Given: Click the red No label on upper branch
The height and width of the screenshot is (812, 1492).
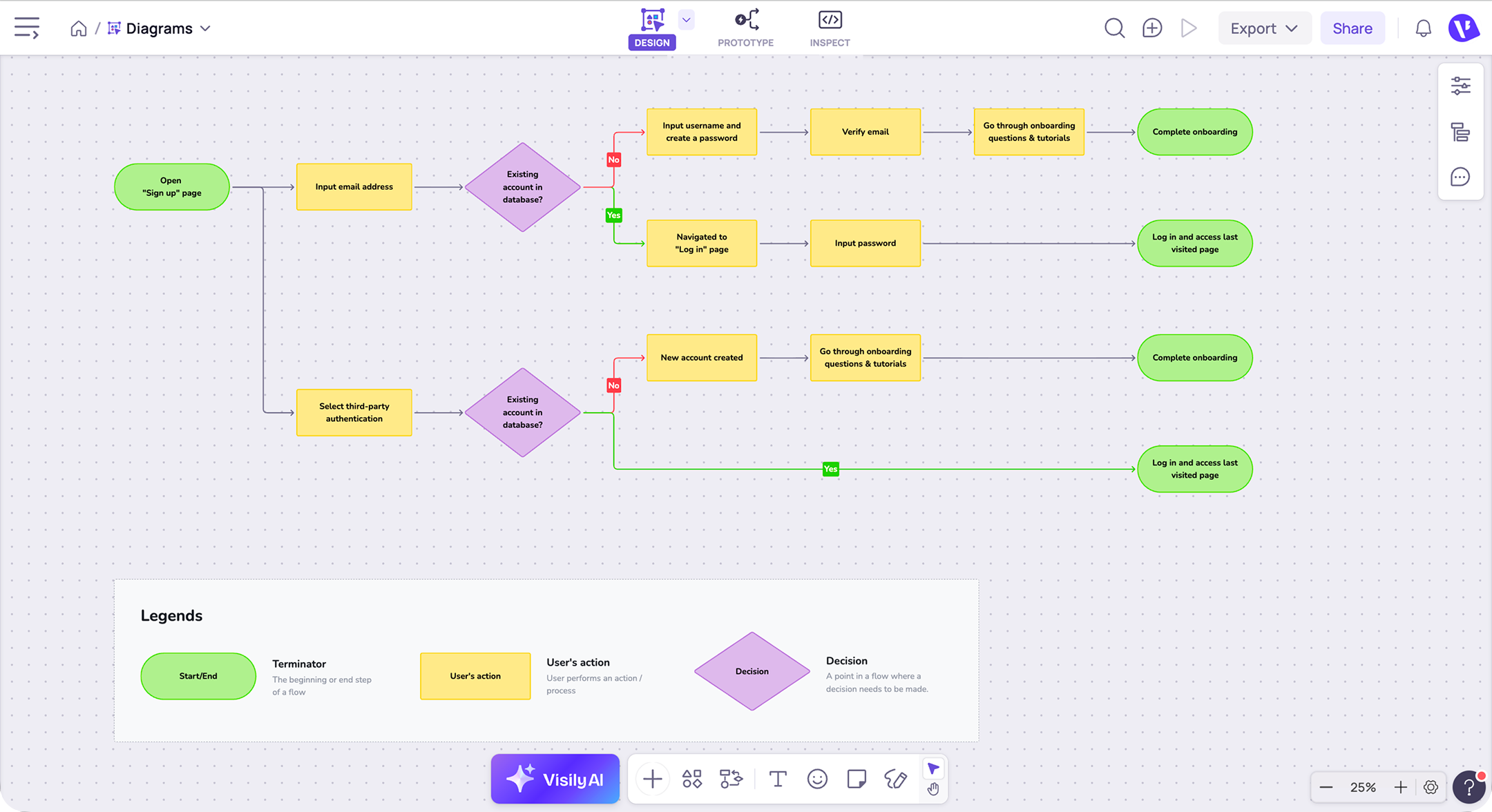Looking at the screenshot, I should point(614,159).
